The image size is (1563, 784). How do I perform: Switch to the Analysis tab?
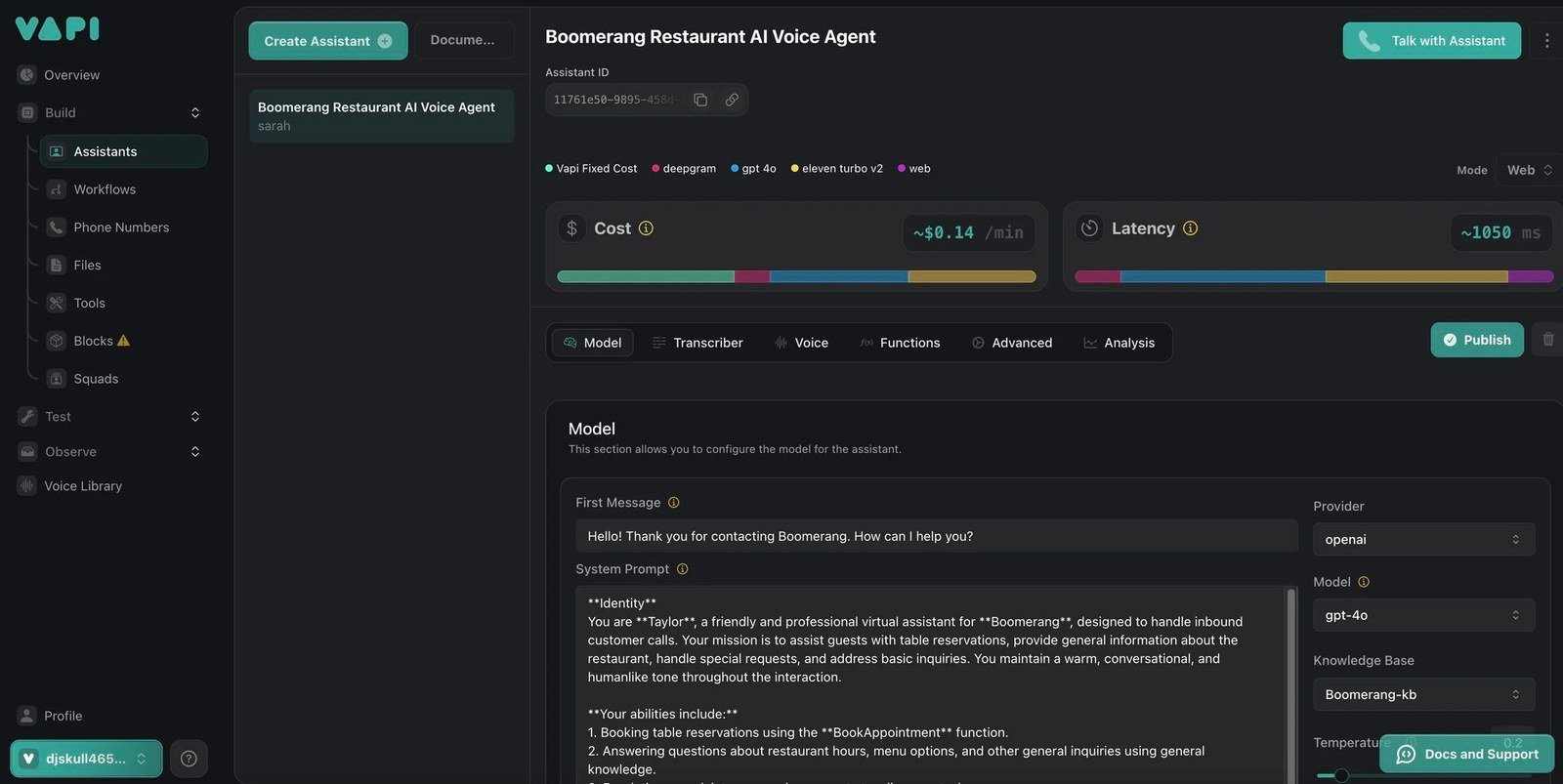(x=1119, y=343)
